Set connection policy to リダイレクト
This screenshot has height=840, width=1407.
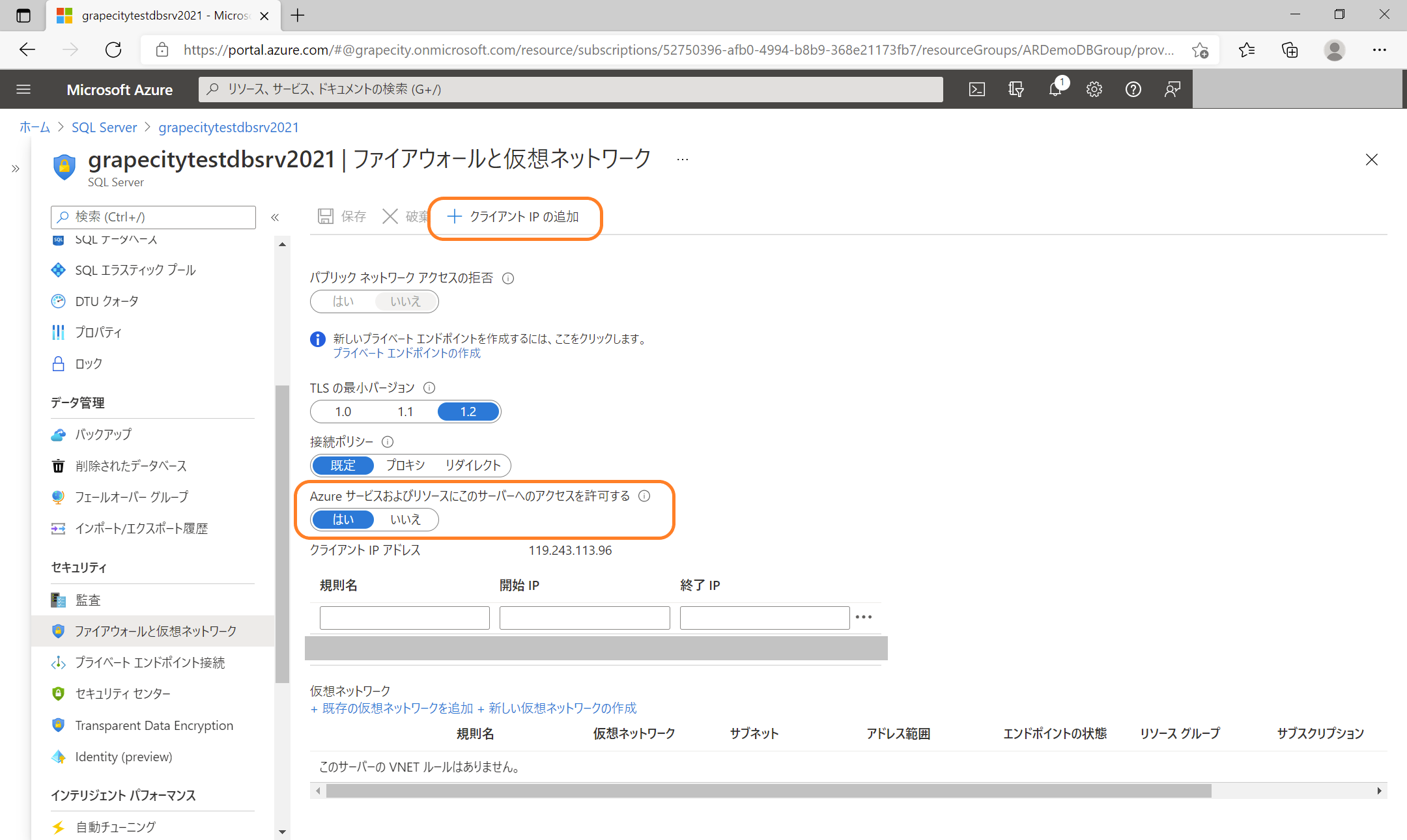coord(473,466)
